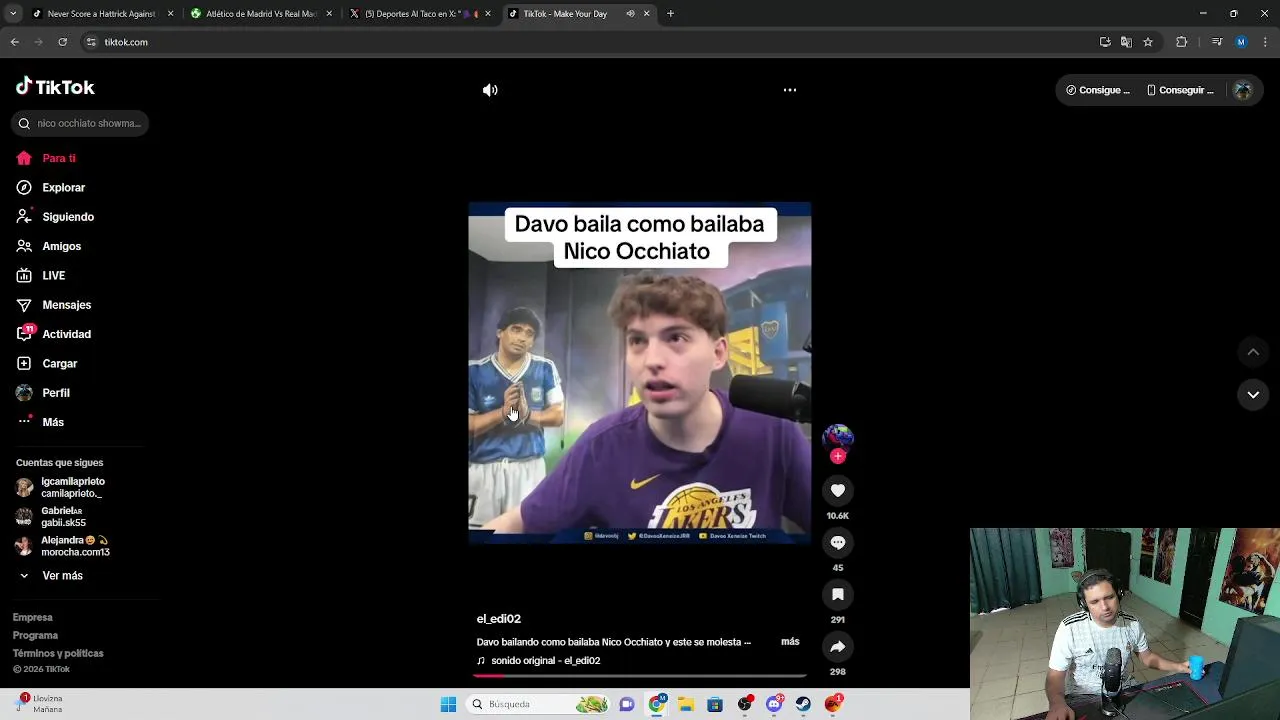Click the TikTok search field
1280x720 pixels.
(x=80, y=123)
